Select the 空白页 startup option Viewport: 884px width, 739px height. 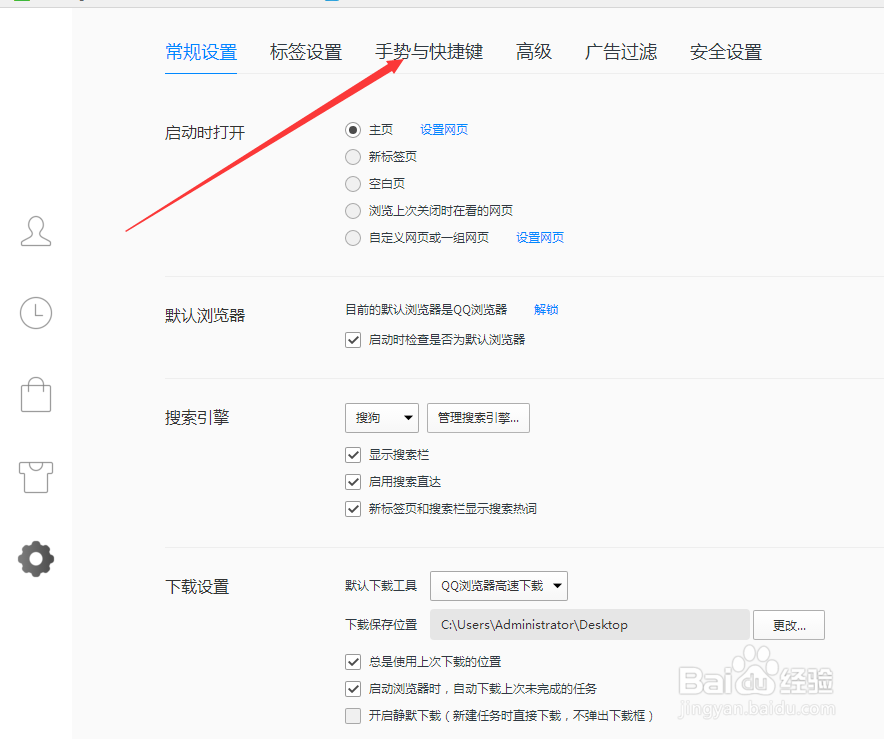pyautogui.click(x=353, y=183)
